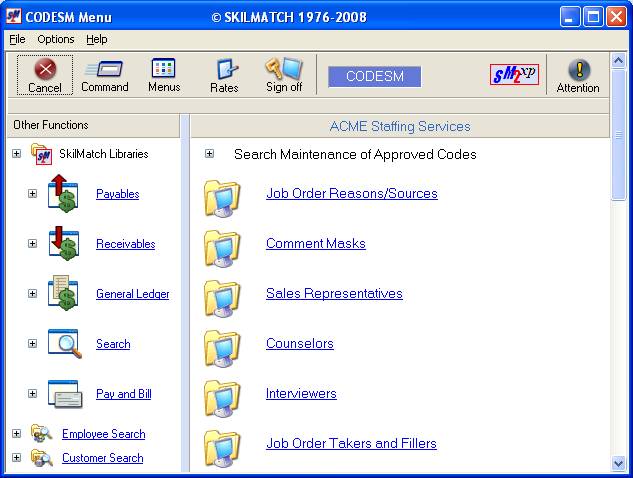The image size is (633, 478).
Task: Minimize the CODESM Menu window
Action: 569,17
